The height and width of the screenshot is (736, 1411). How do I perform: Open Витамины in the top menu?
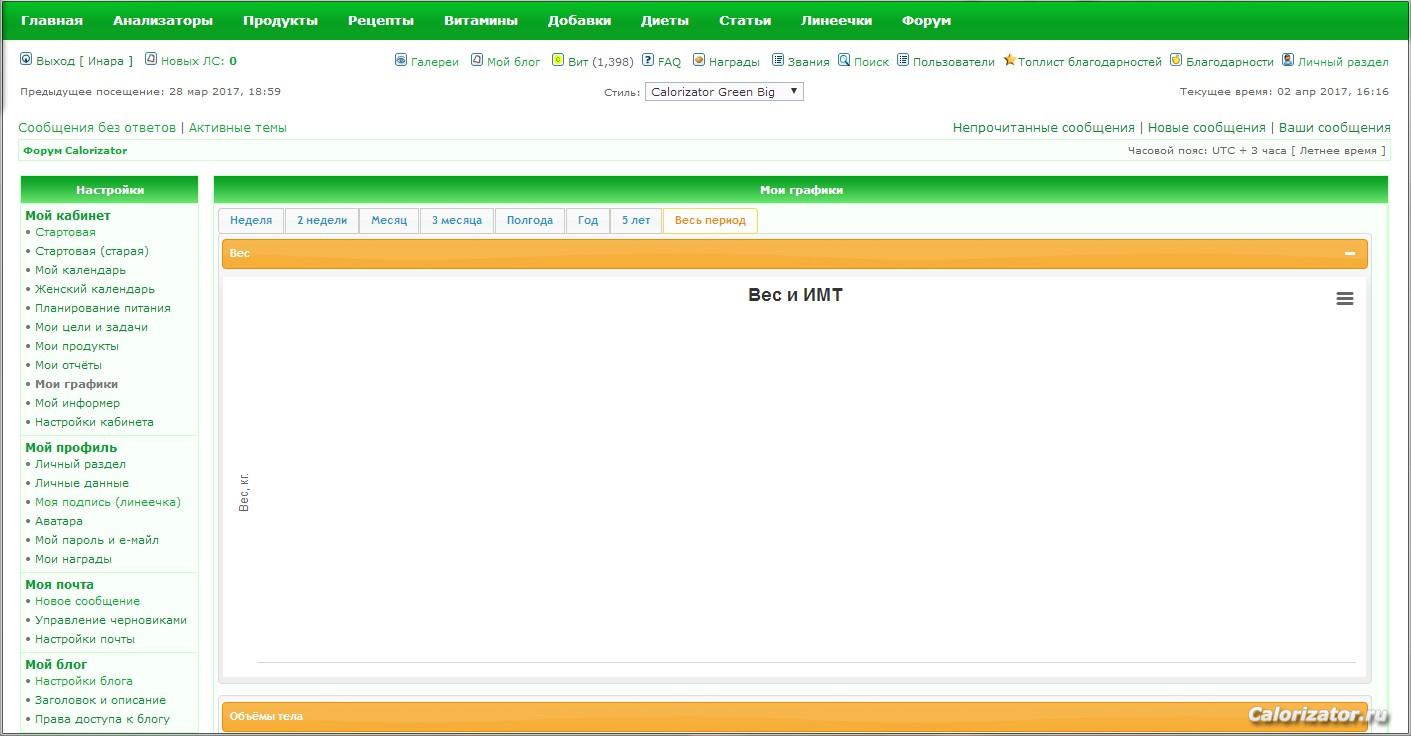click(481, 20)
